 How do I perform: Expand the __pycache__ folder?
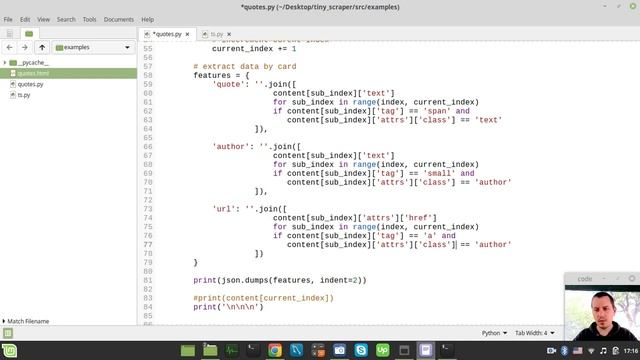(x=4, y=62)
